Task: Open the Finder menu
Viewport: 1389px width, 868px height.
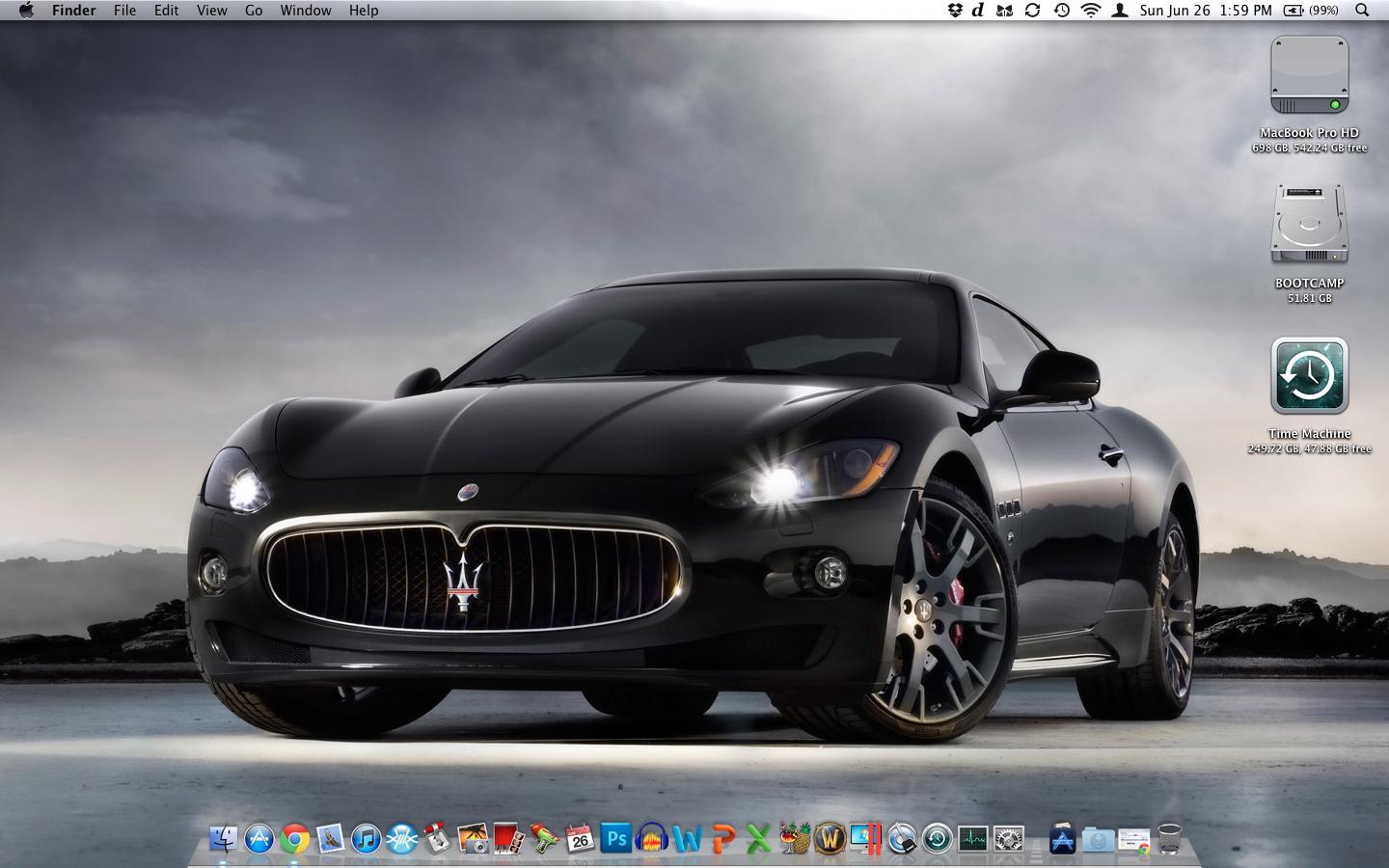Action: (74, 11)
